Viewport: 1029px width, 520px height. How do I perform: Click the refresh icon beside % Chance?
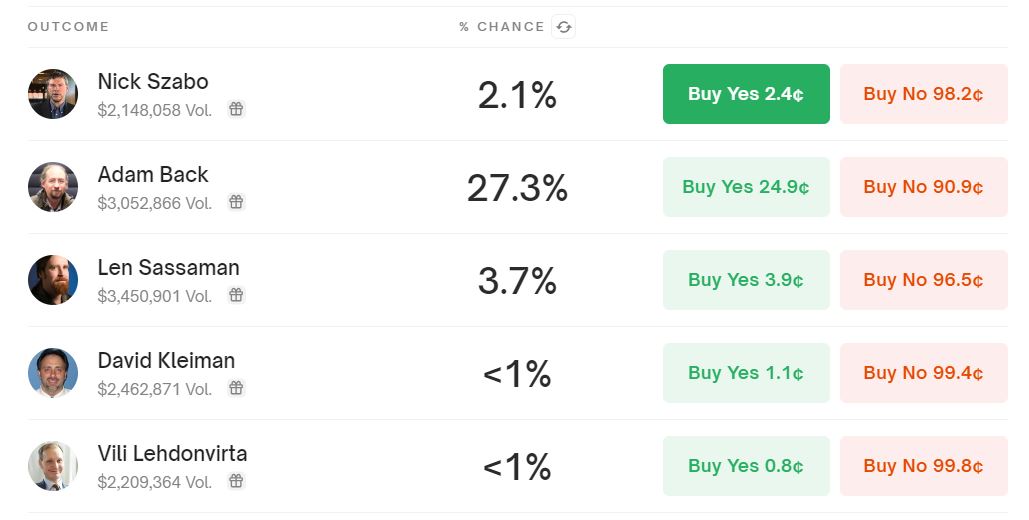pos(564,27)
